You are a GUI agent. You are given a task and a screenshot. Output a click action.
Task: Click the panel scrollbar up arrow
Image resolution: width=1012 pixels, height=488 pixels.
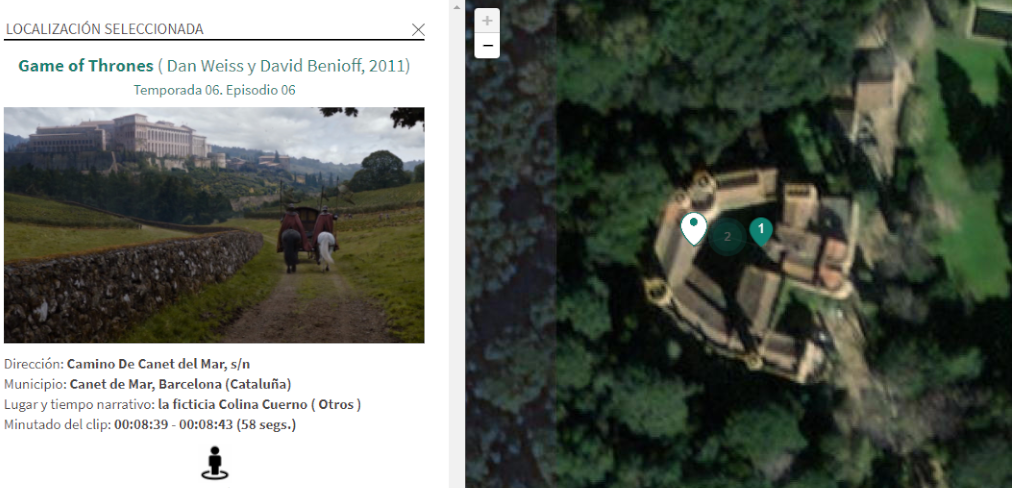click(x=456, y=7)
